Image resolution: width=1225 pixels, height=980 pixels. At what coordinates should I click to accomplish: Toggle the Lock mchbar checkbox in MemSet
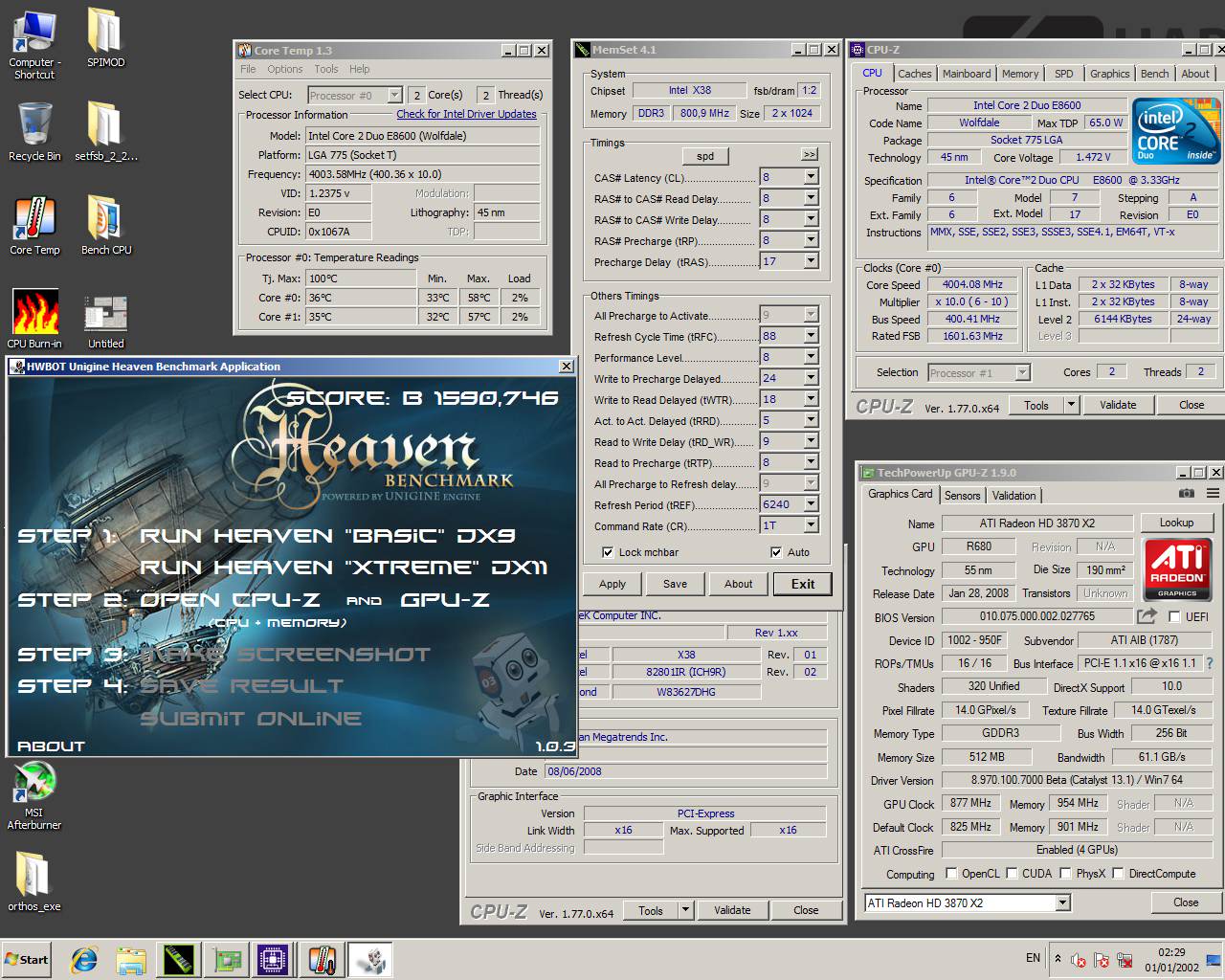(x=607, y=552)
